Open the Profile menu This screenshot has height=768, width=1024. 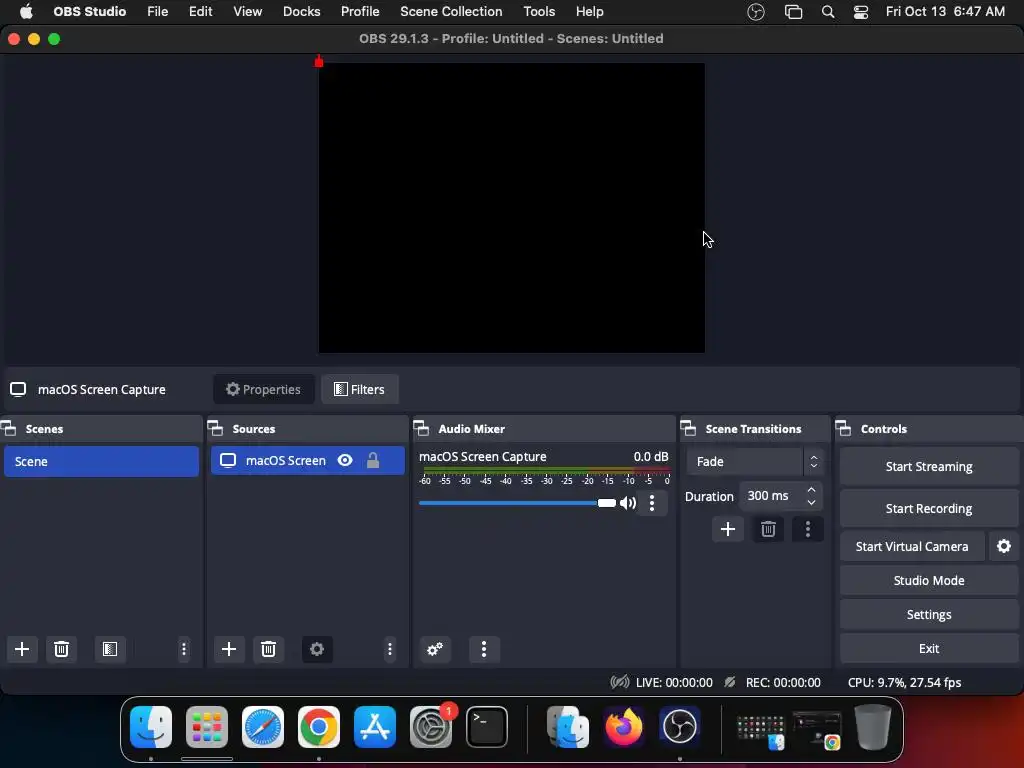point(360,12)
